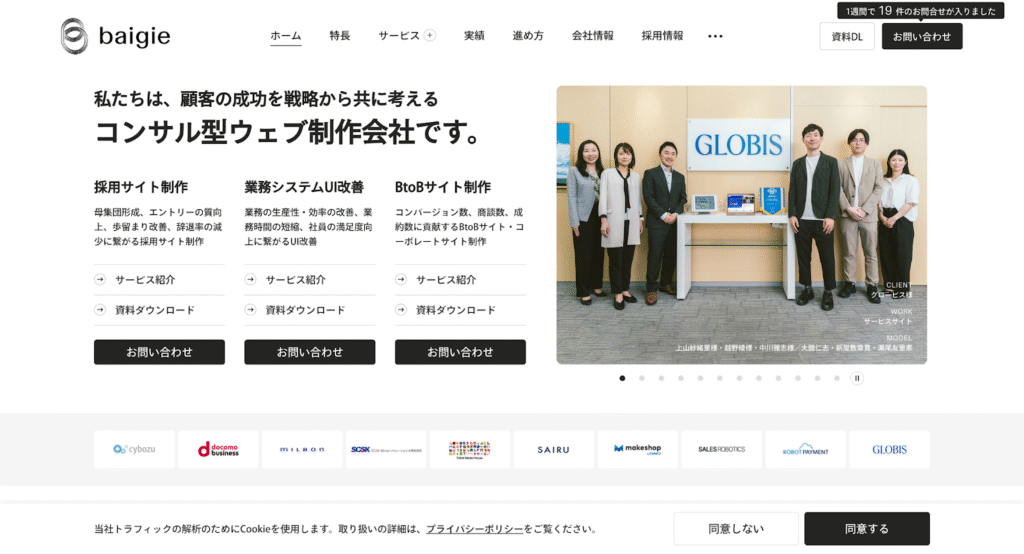The width and height of the screenshot is (1024, 554).
Task: Open the 会社情報 menu item
Action: click(592, 35)
